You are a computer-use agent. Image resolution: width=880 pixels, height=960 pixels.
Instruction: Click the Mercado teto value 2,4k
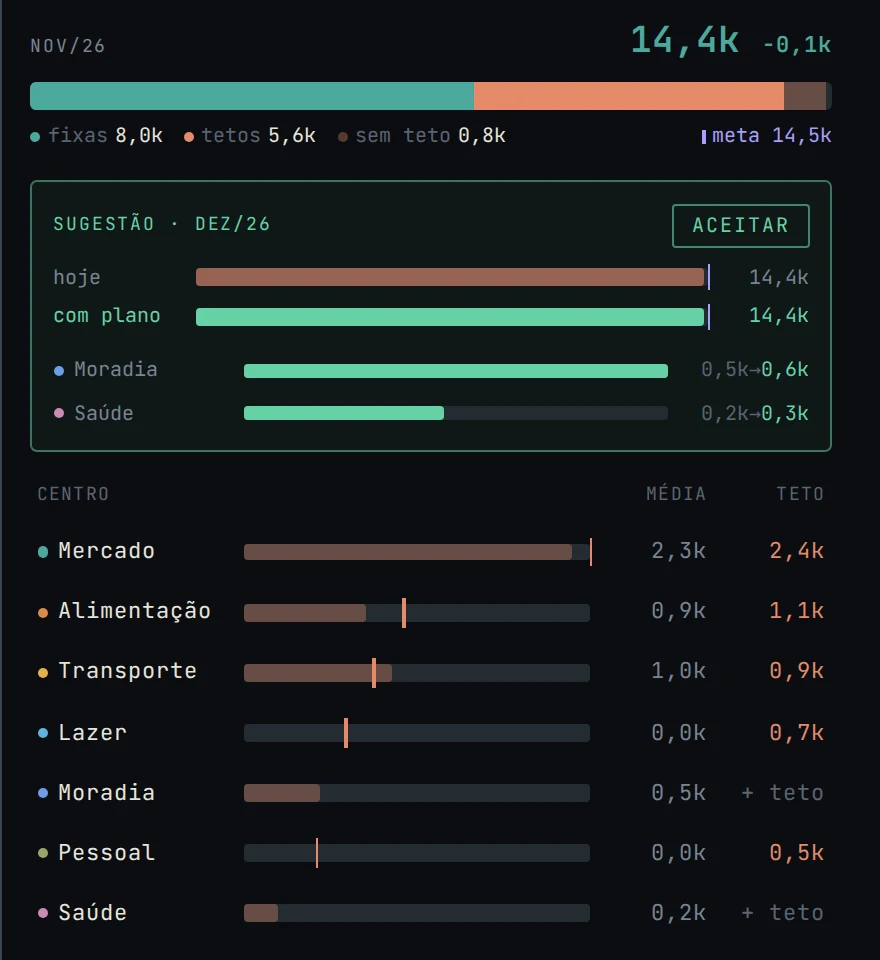point(796,551)
